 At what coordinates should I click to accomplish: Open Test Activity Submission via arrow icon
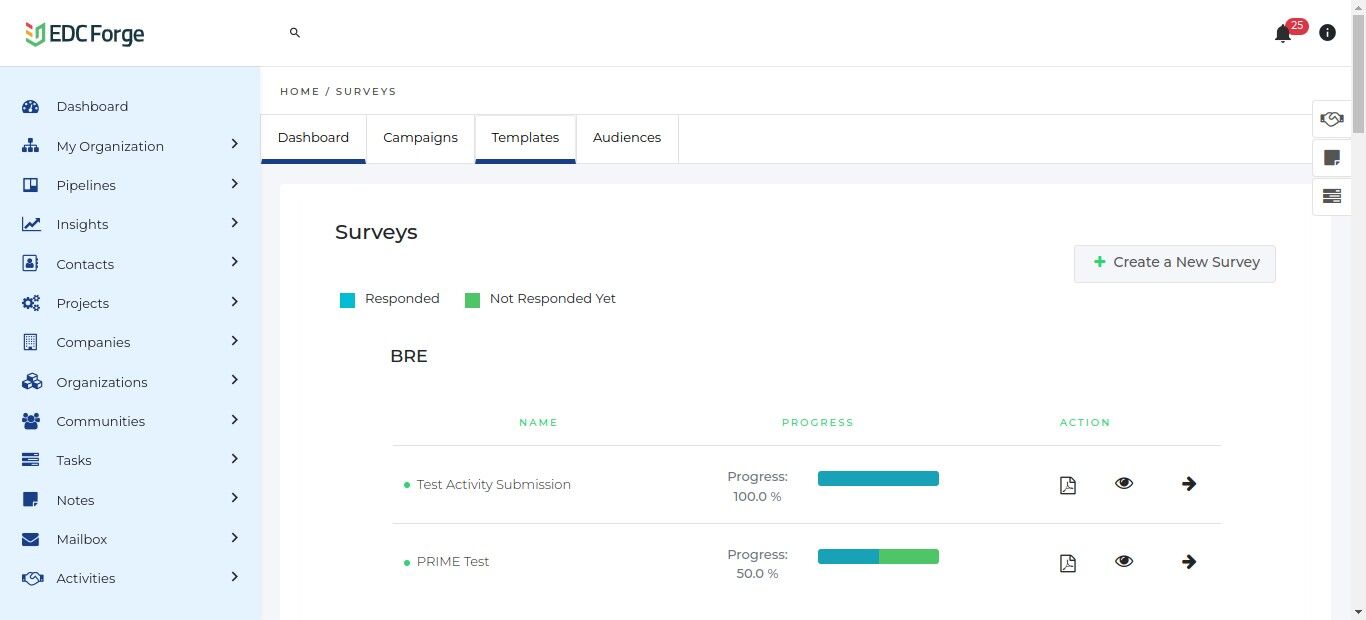[1189, 484]
